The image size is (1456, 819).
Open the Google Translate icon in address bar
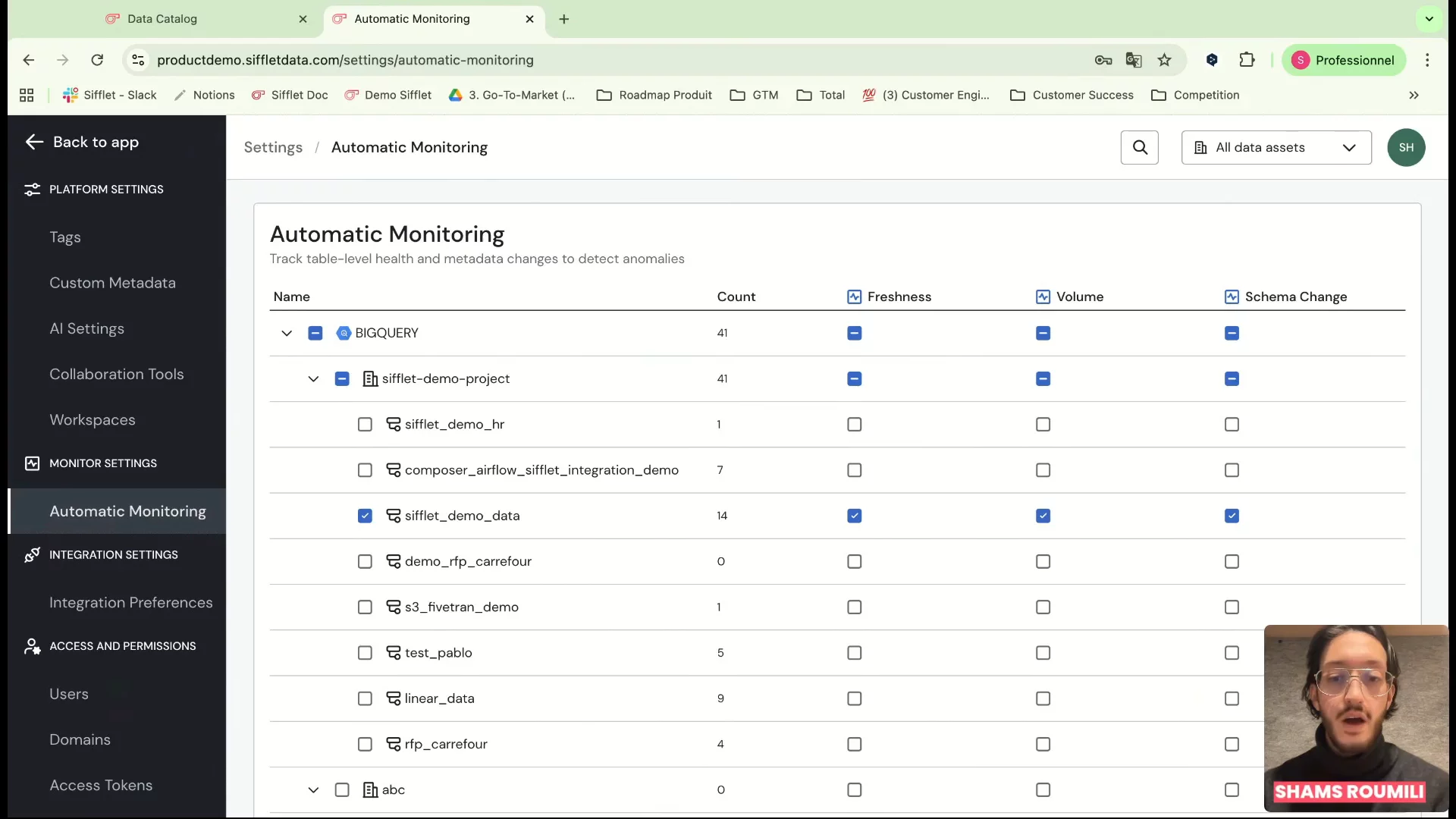click(x=1134, y=60)
